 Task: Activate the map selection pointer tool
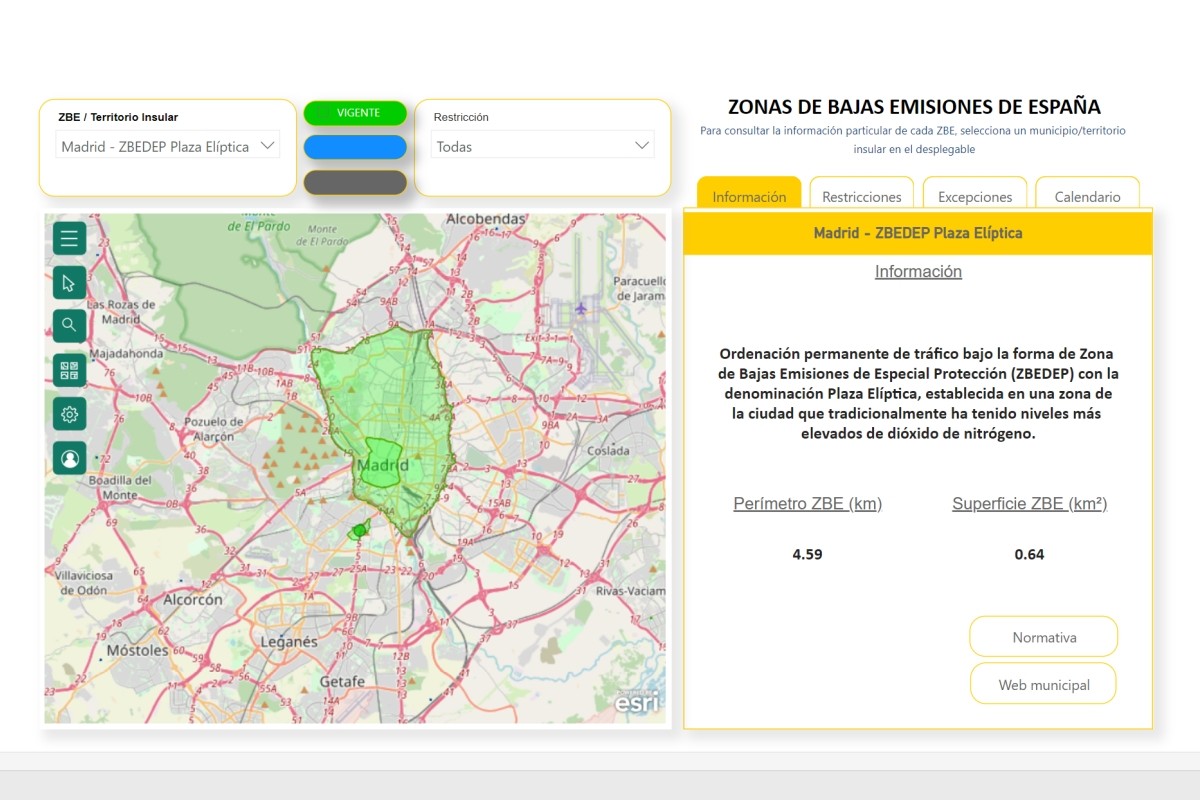[69, 282]
